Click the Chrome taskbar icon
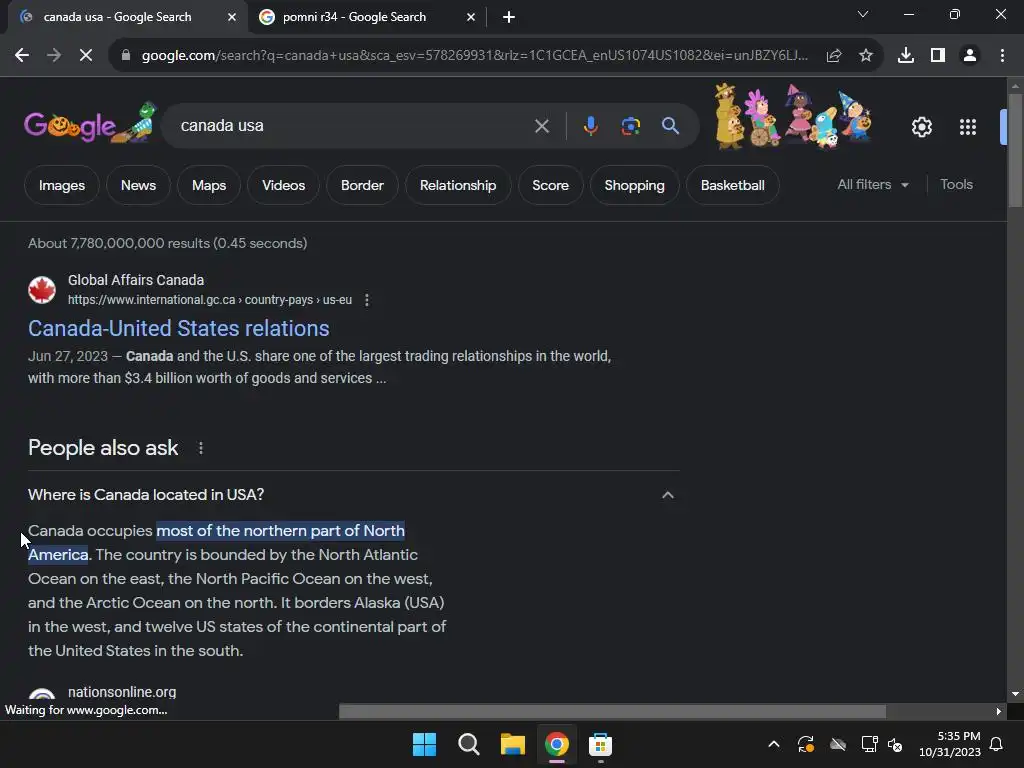This screenshot has width=1024, height=768. [x=556, y=744]
